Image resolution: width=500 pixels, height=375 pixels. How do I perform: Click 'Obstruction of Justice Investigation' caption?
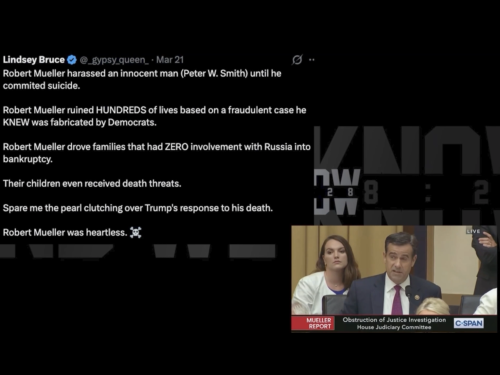394,320
